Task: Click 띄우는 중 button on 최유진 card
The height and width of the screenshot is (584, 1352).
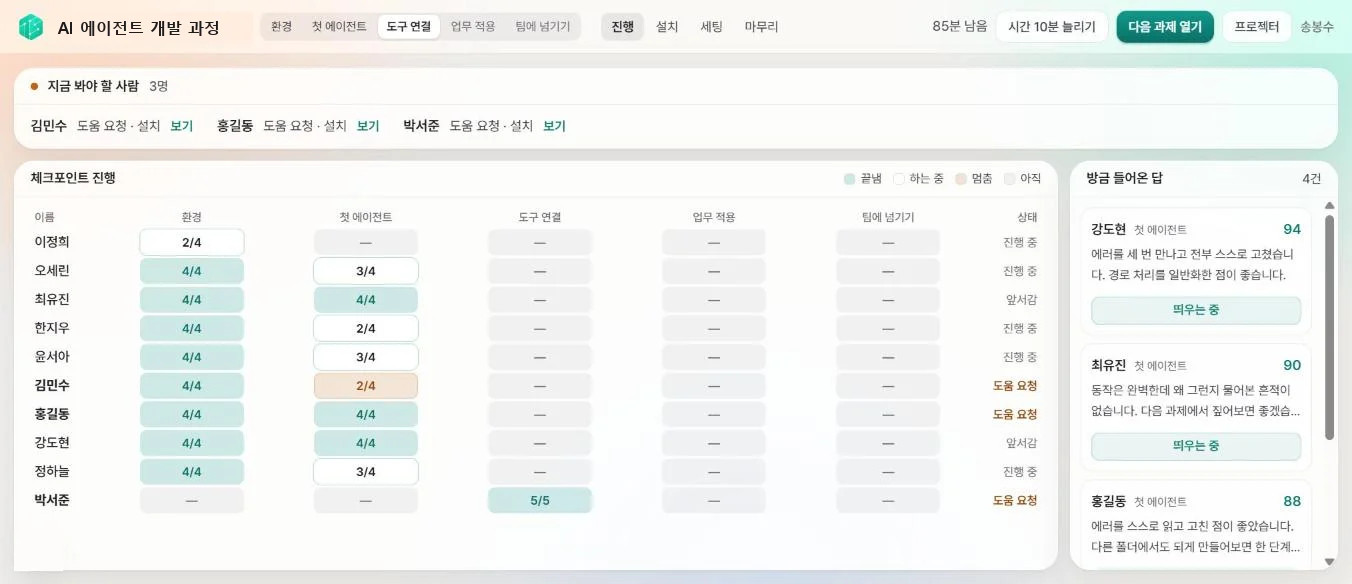Action: click(1196, 446)
